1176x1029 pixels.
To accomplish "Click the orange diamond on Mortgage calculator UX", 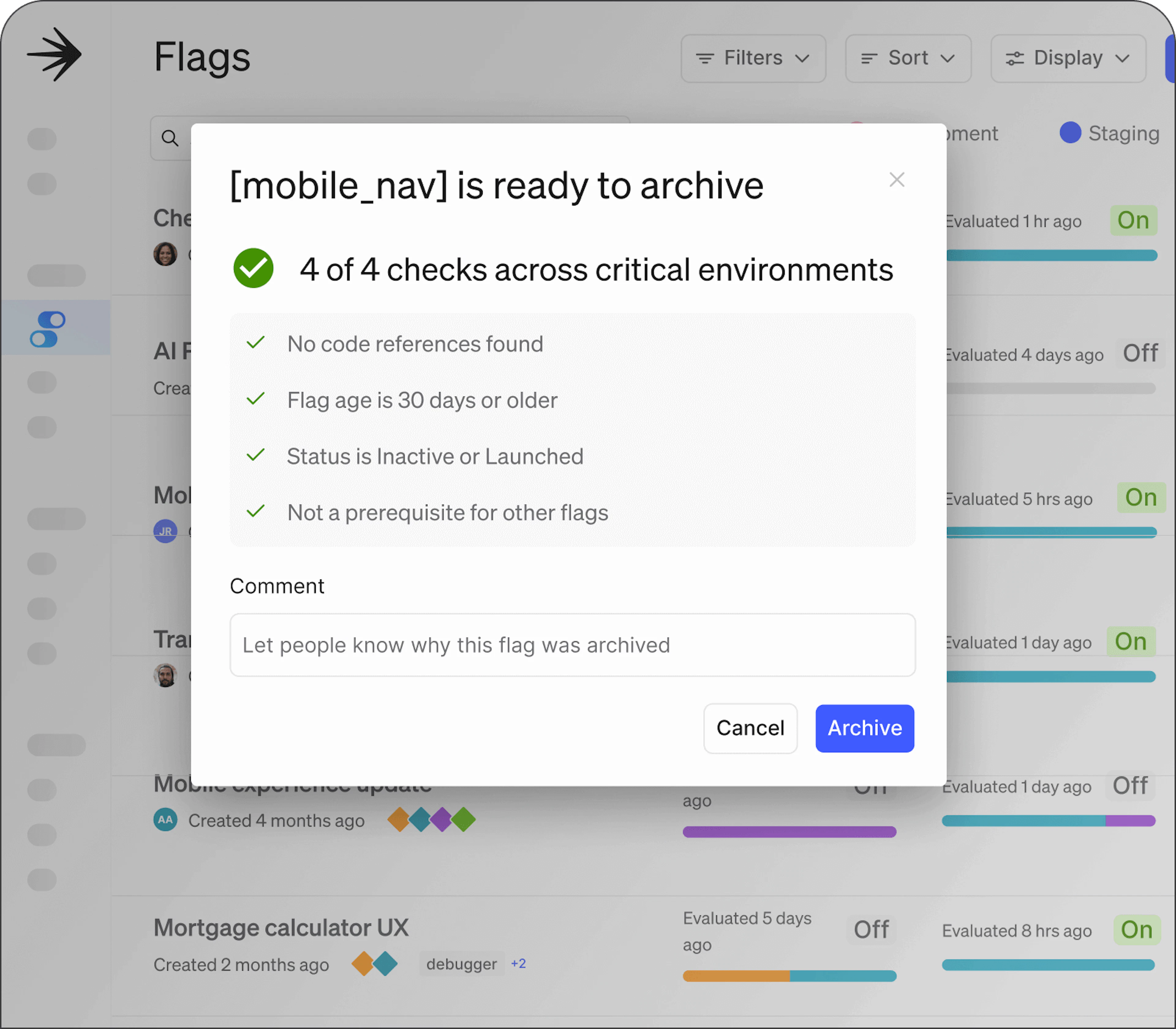I will click(x=363, y=963).
